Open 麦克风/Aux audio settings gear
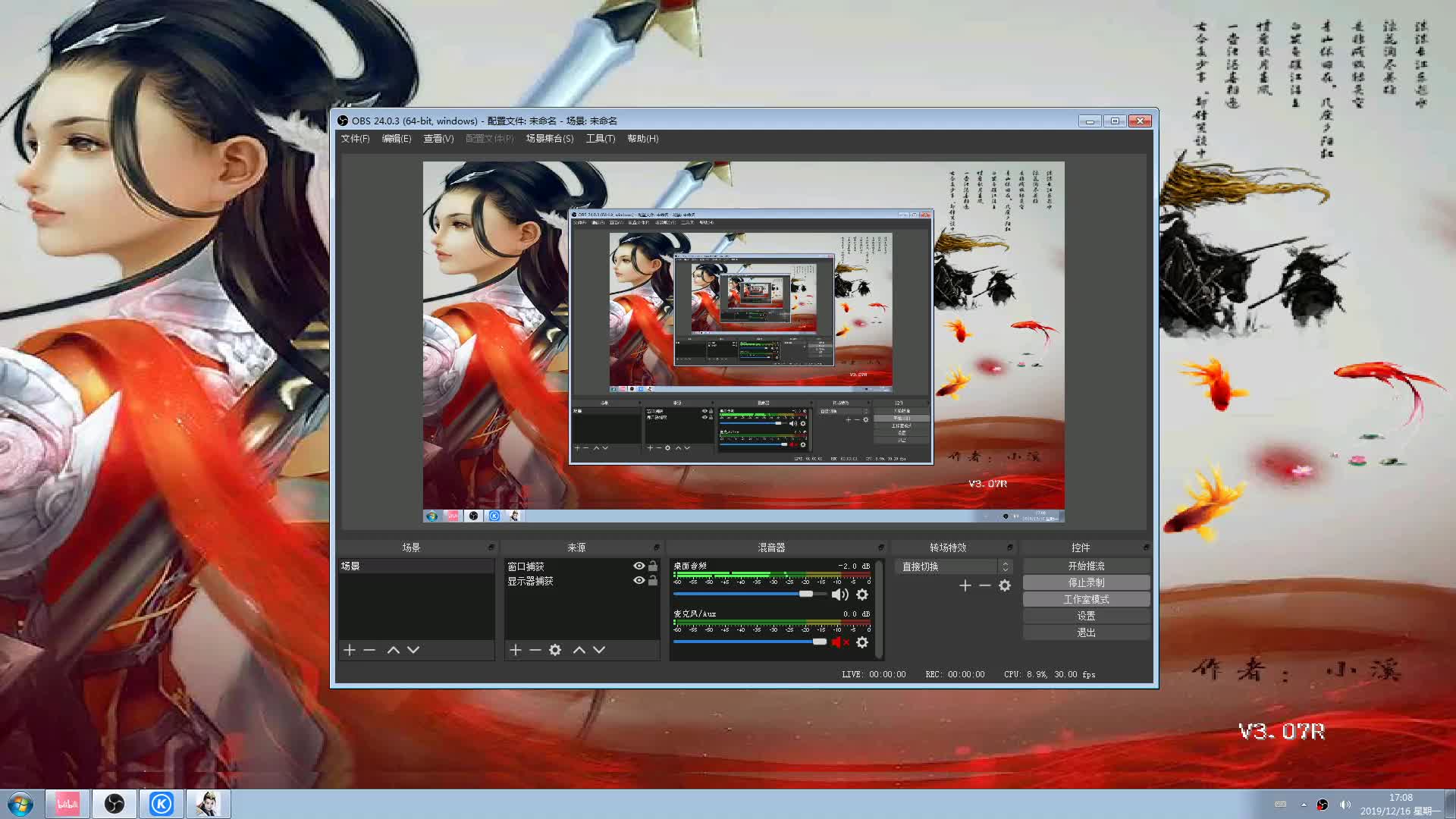Image resolution: width=1456 pixels, height=819 pixels. pos(862,642)
